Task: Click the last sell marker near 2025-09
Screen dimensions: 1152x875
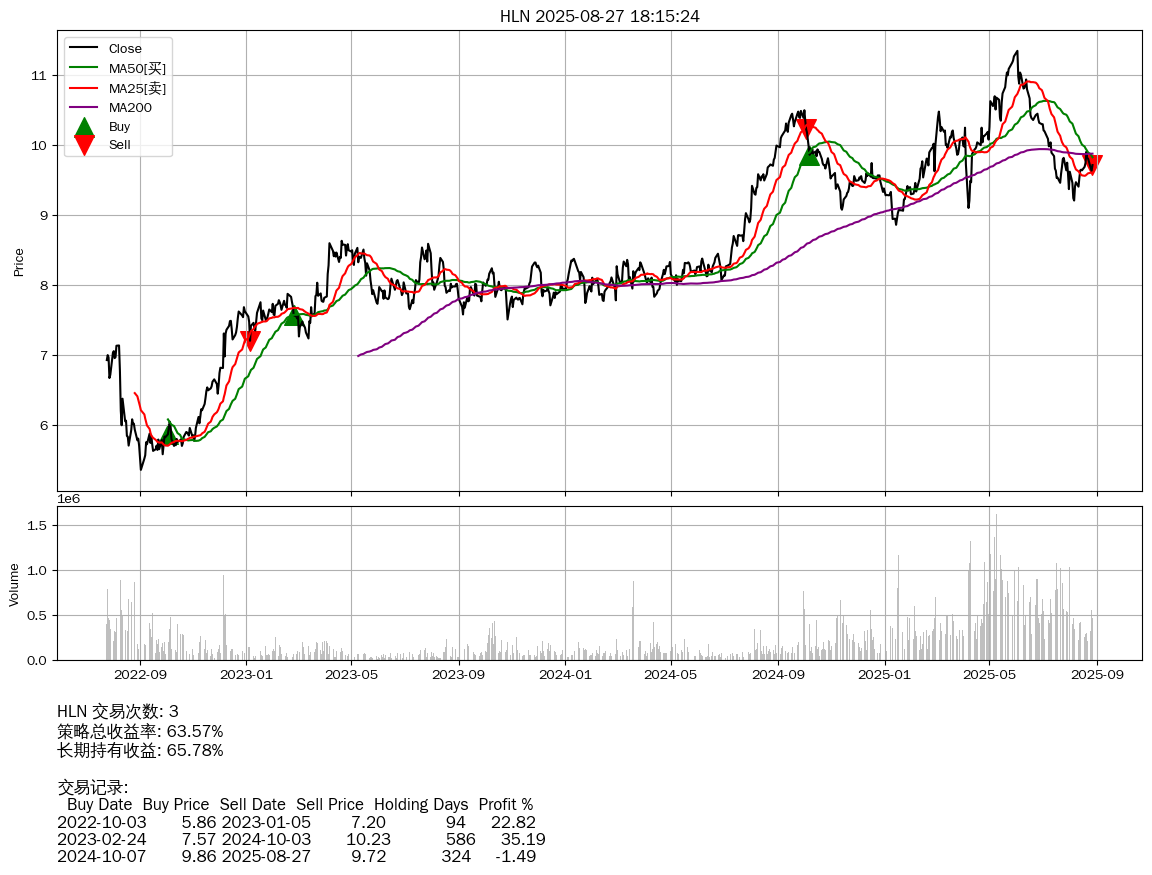Action: pyautogui.click(x=1093, y=164)
